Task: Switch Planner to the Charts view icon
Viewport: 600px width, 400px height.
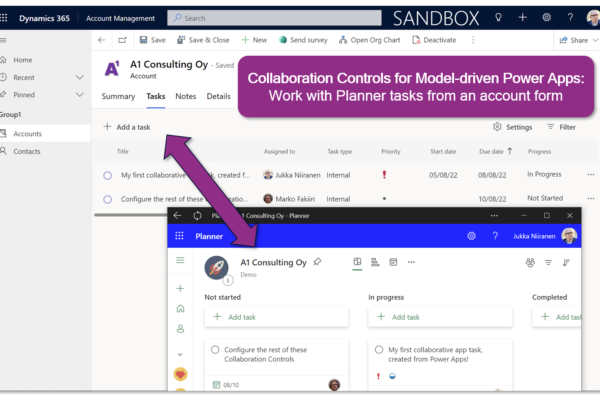Action: (x=375, y=262)
